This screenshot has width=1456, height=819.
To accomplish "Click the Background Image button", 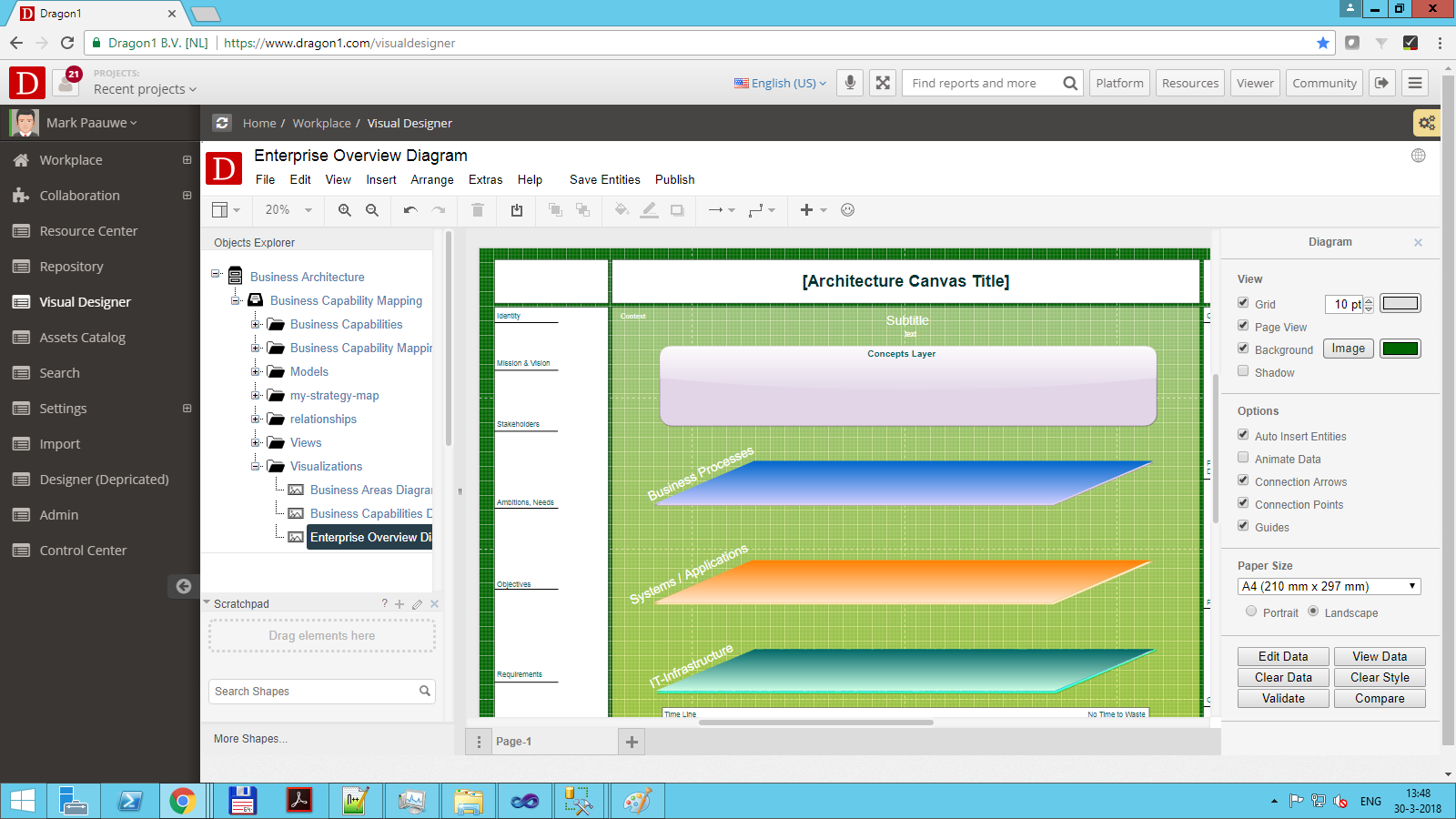I will coord(1348,349).
